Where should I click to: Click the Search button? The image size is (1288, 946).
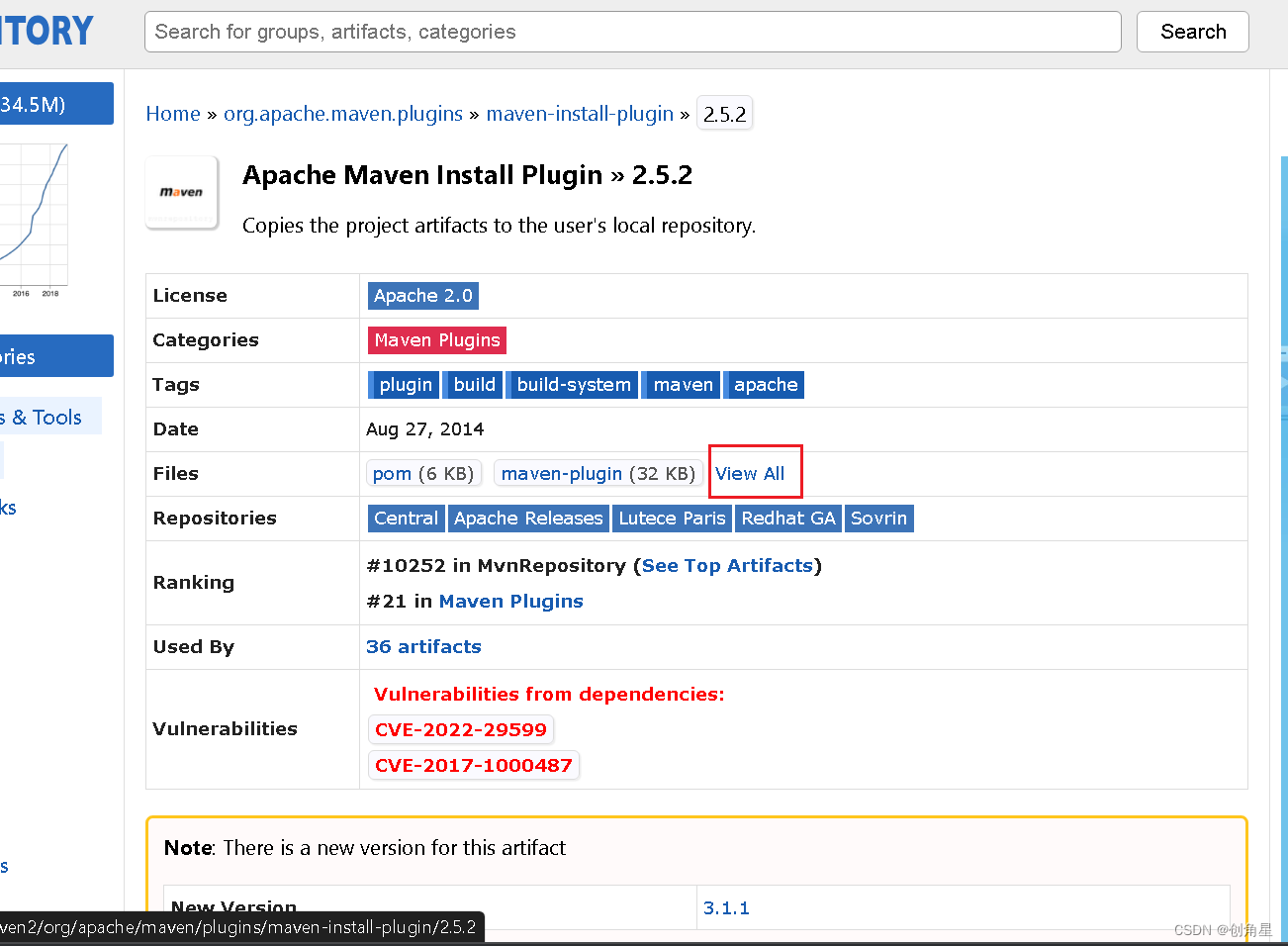click(x=1192, y=32)
